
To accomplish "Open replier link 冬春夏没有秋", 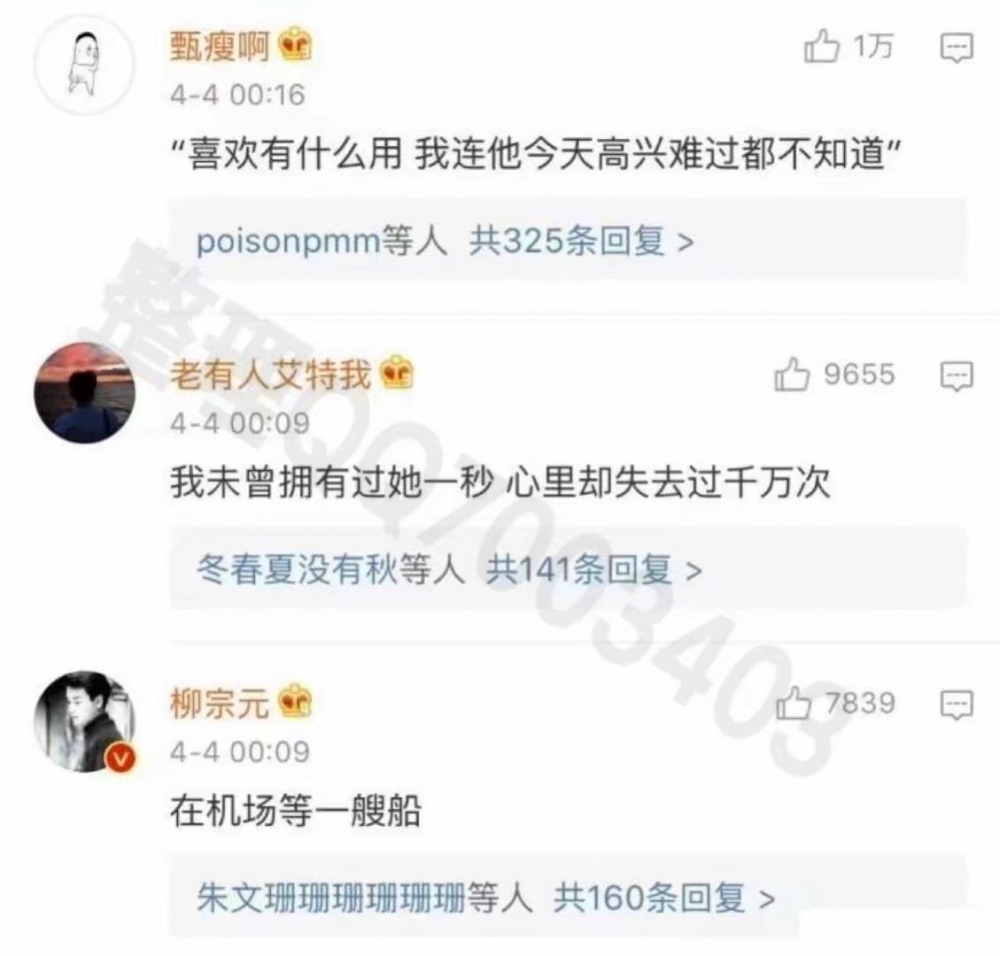I will (x=297, y=570).
